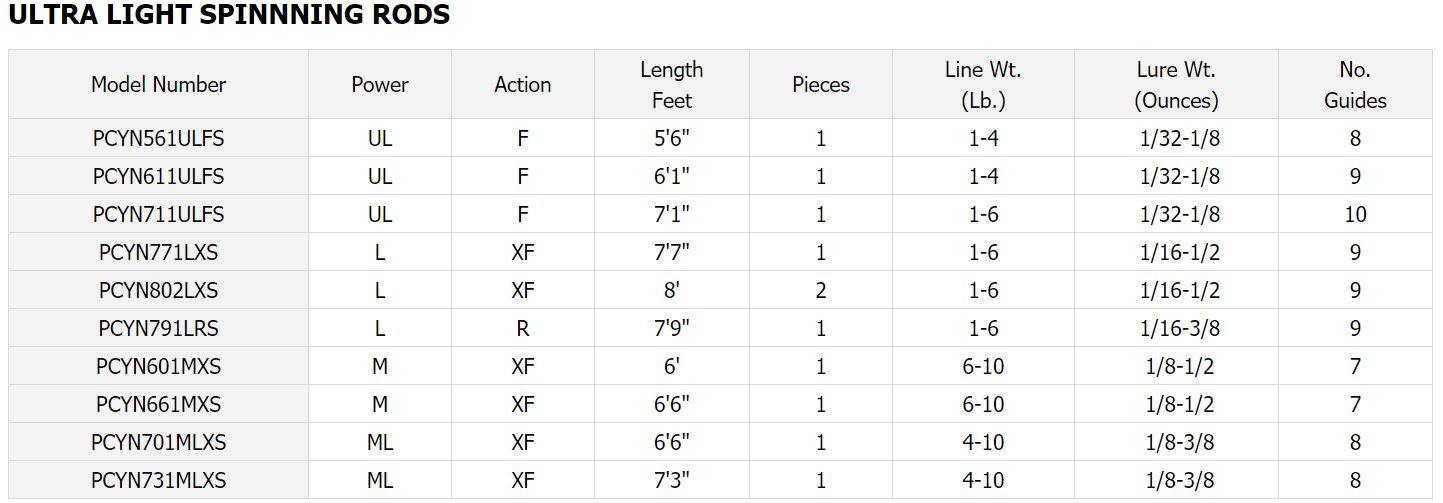The image size is (1443, 503).
Task: Click the Length Feet column header
Action: (x=671, y=85)
